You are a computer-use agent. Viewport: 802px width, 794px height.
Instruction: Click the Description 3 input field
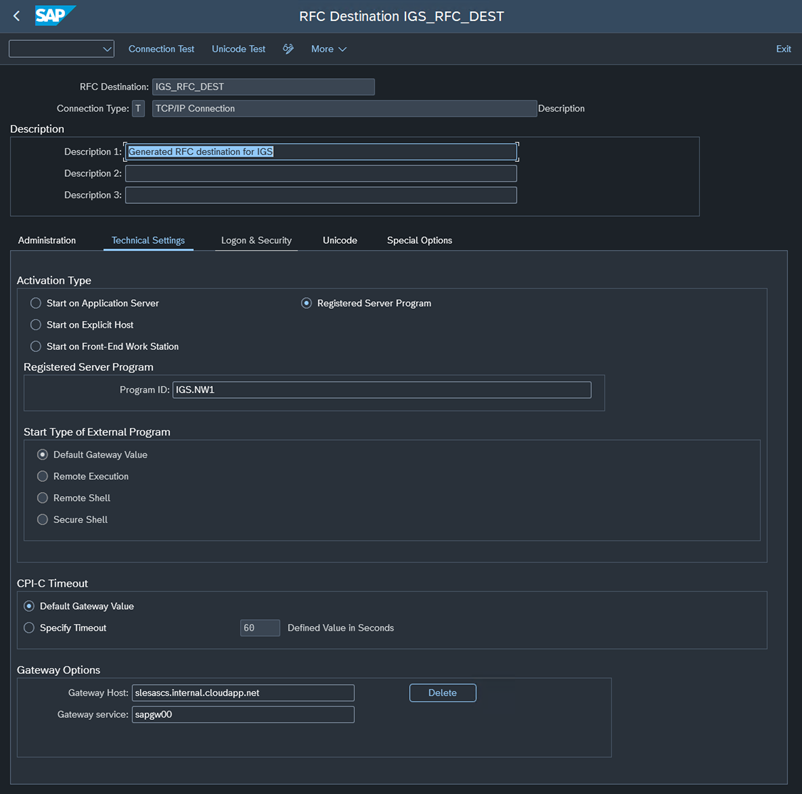point(321,195)
